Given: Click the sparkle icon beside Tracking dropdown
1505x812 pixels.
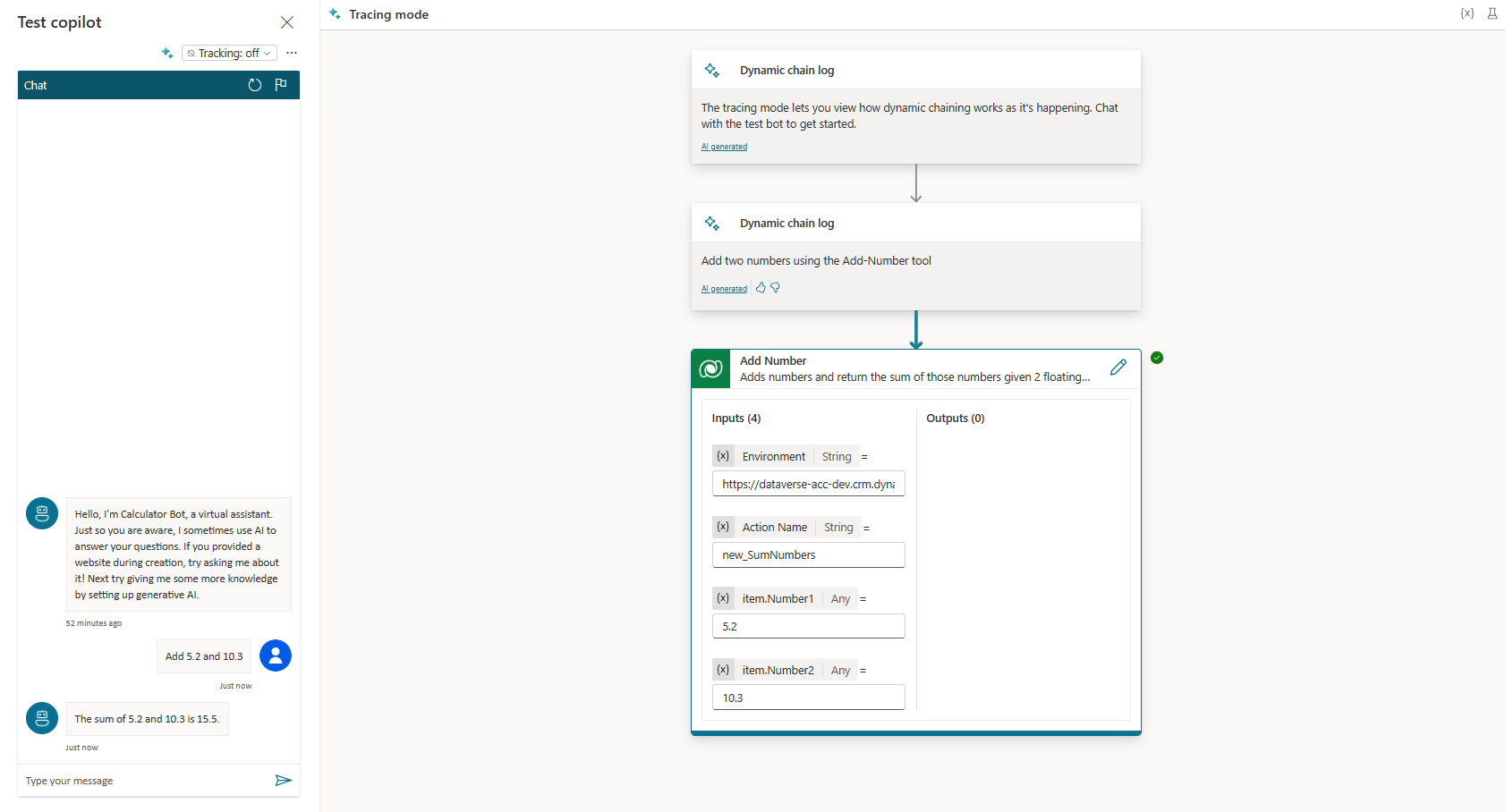Looking at the screenshot, I should 167,53.
